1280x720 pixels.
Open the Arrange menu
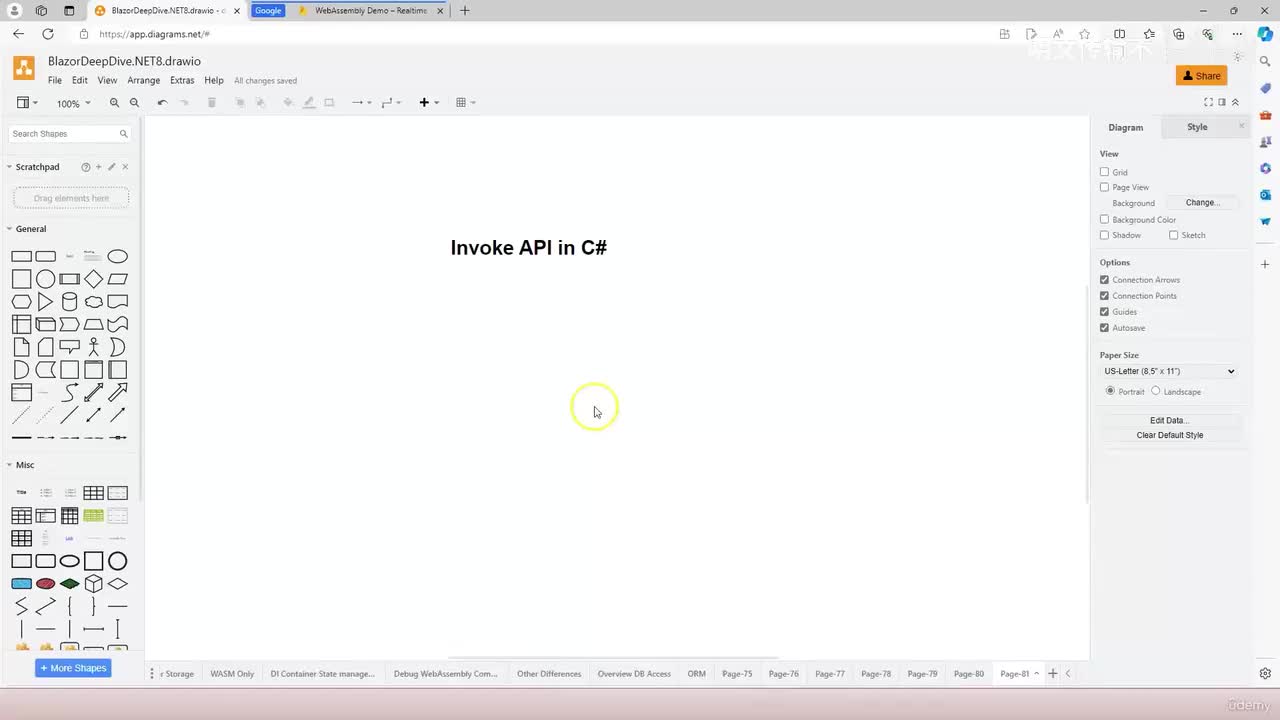[x=144, y=80]
